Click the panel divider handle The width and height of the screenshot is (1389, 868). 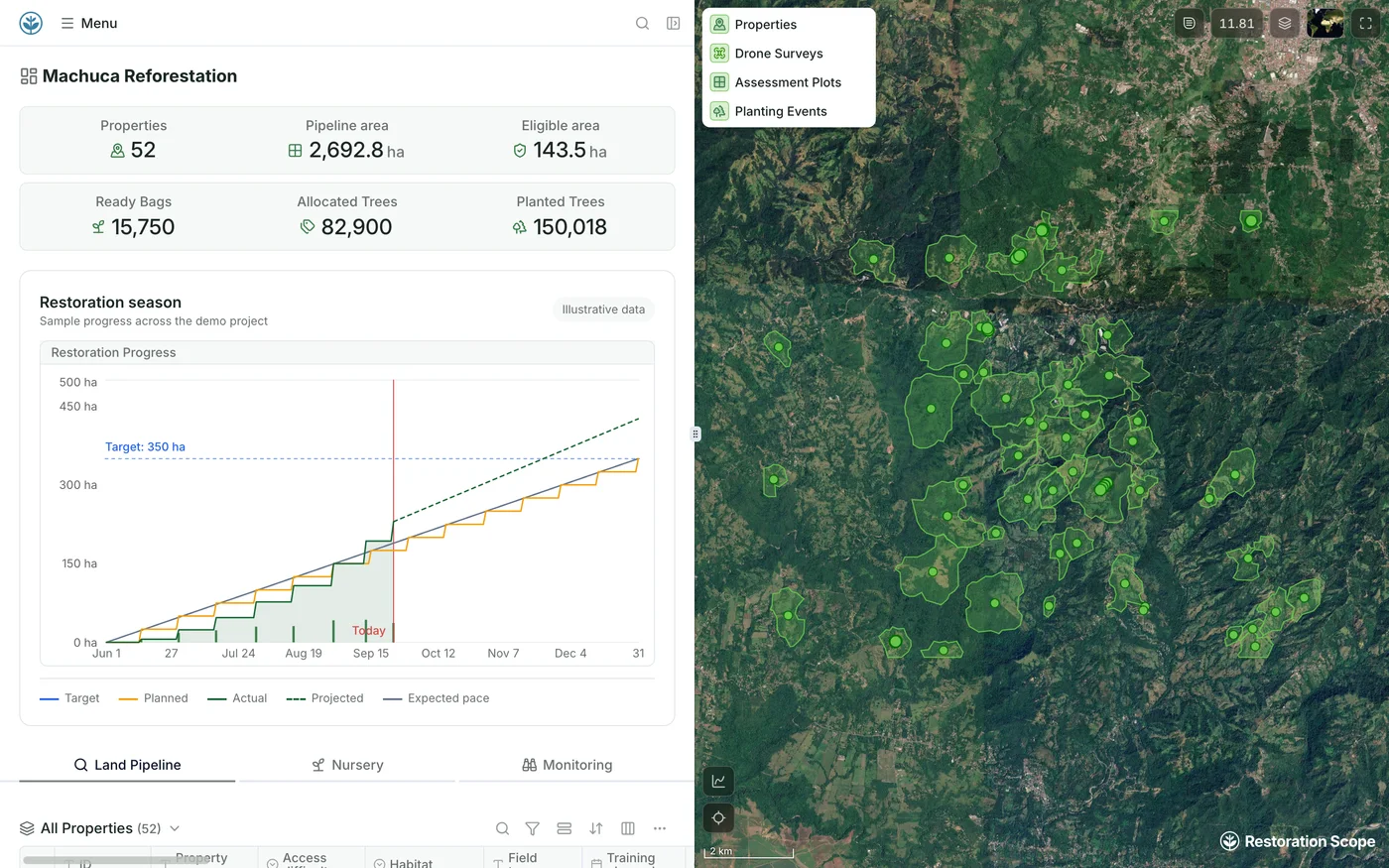pos(695,434)
